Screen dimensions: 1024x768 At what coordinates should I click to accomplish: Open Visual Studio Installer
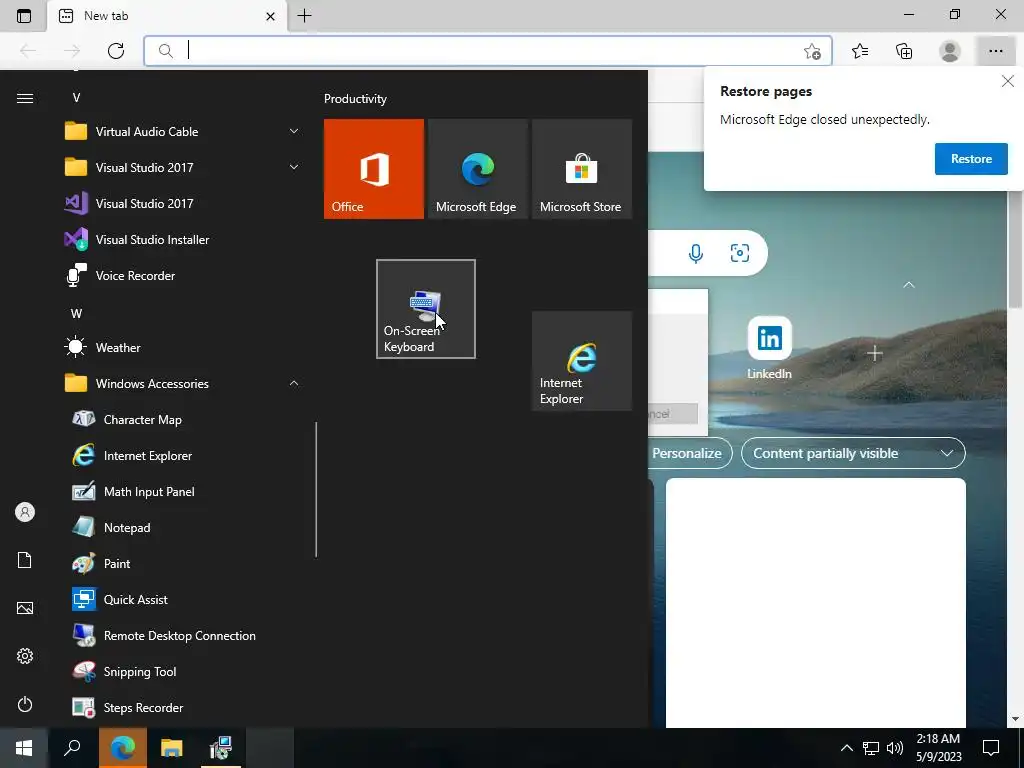(x=183, y=240)
